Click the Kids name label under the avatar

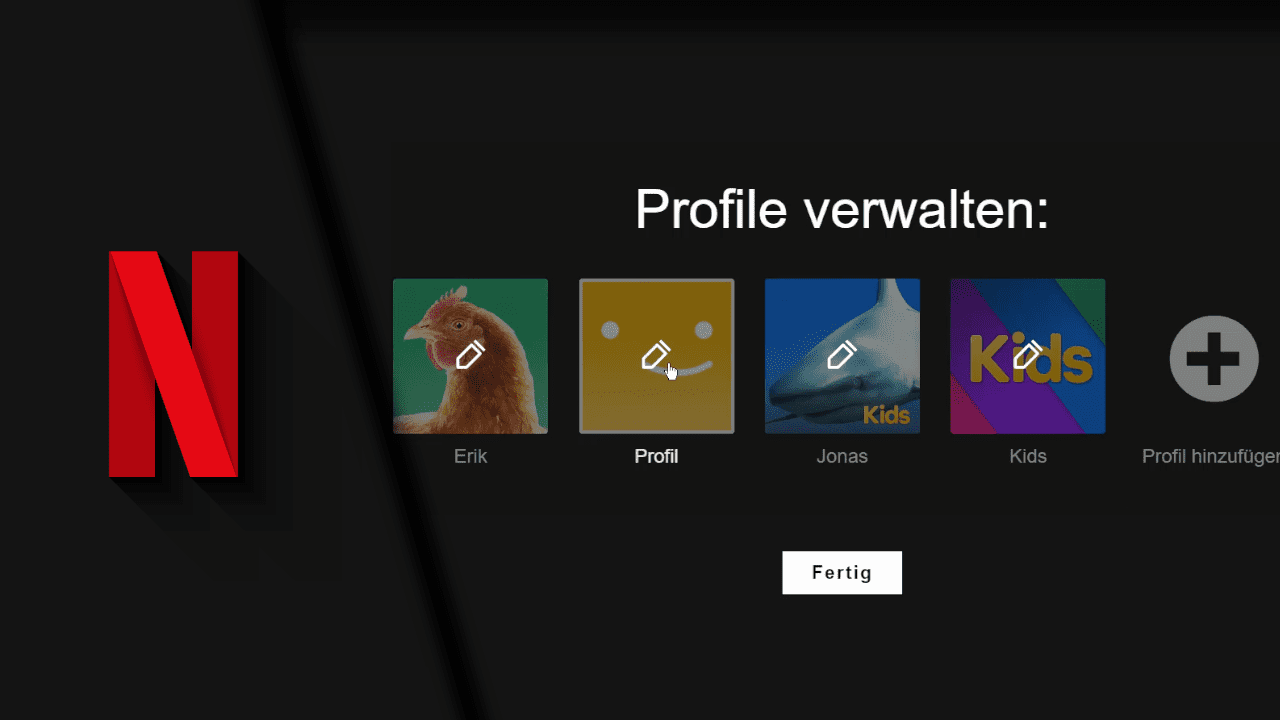point(1028,457)
